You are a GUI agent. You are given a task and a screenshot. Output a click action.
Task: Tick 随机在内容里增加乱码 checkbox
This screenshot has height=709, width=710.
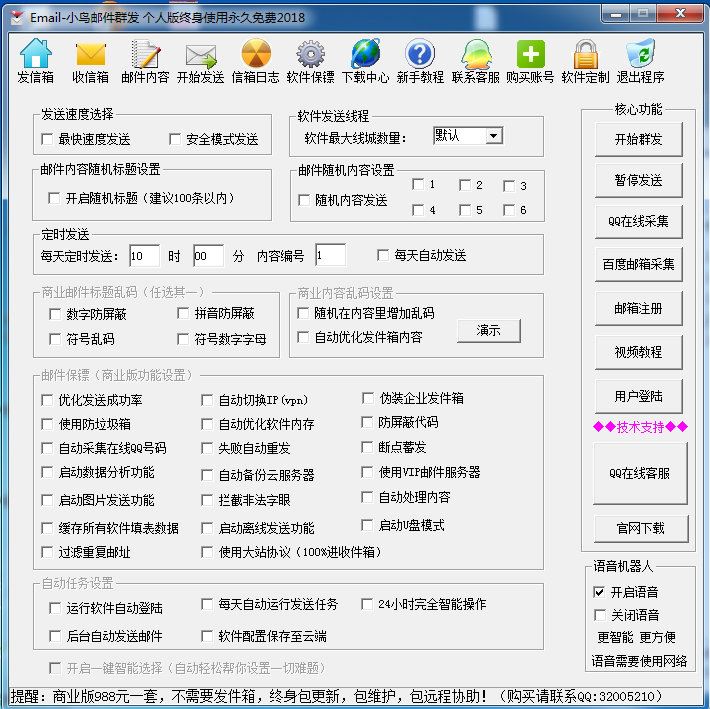click(303, 313)
